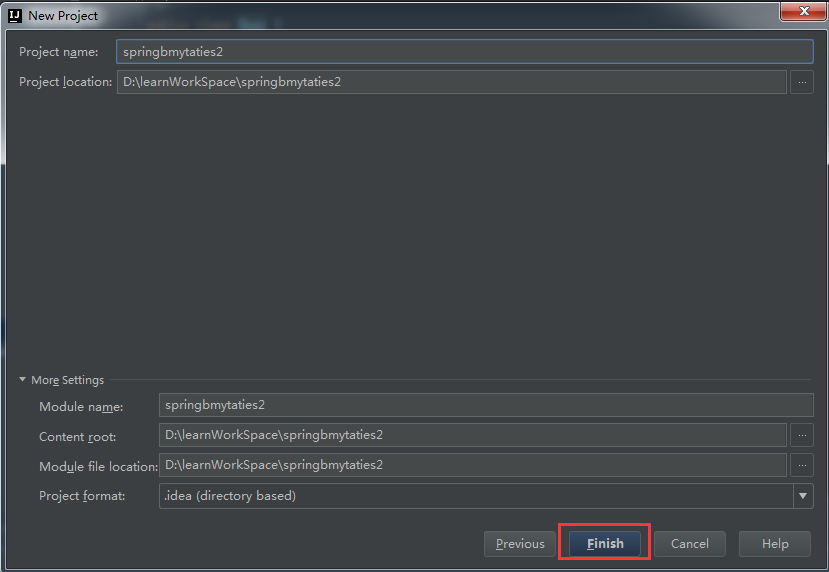Viewport: 829px width, 572px height.
Task: Browse for Content root folder
Action: coord(802,435)
